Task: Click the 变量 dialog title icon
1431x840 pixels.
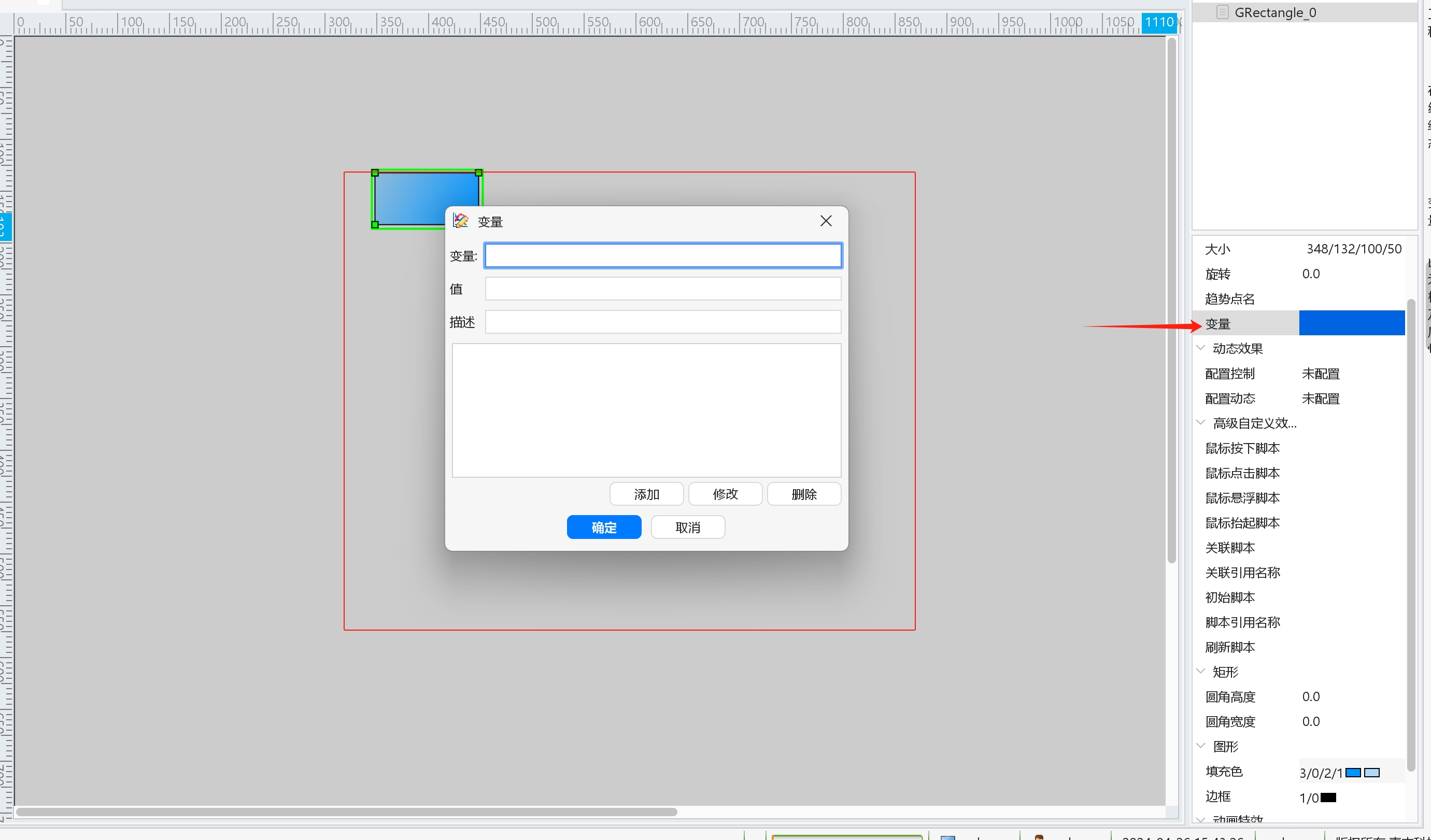Action: click(461, 221)
